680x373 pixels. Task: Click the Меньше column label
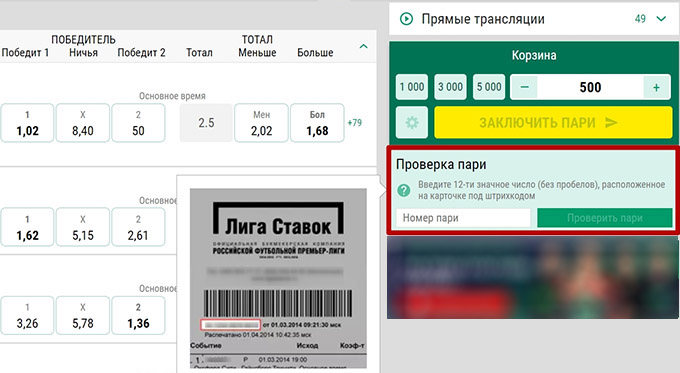(257, 53)
